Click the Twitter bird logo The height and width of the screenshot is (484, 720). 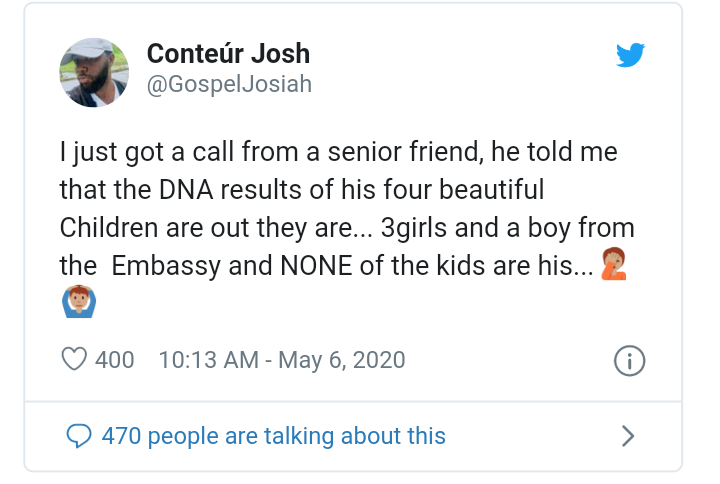click(x=631, y=55)
